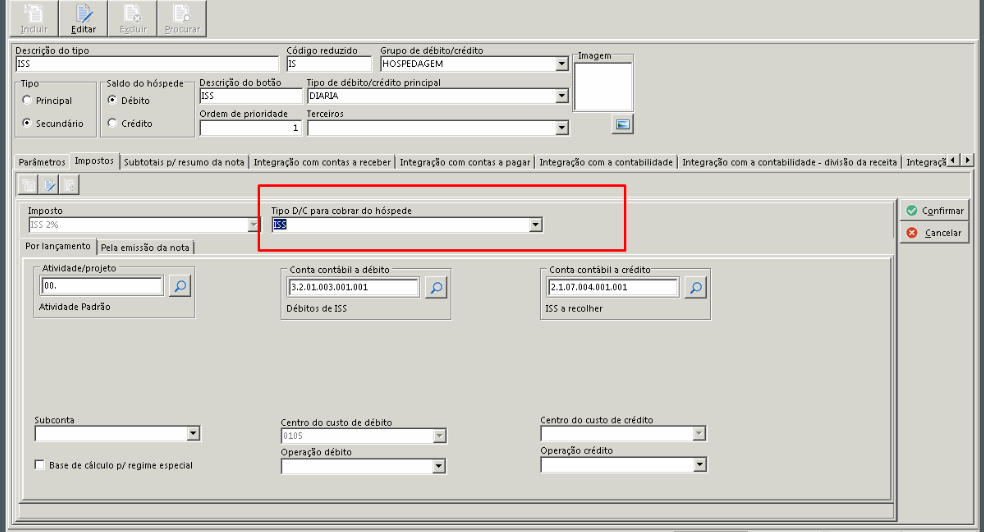This screenshot has height=532, width=984.
Task: Click the first small icon in Impostos toolbar
Action: (29, 185)
